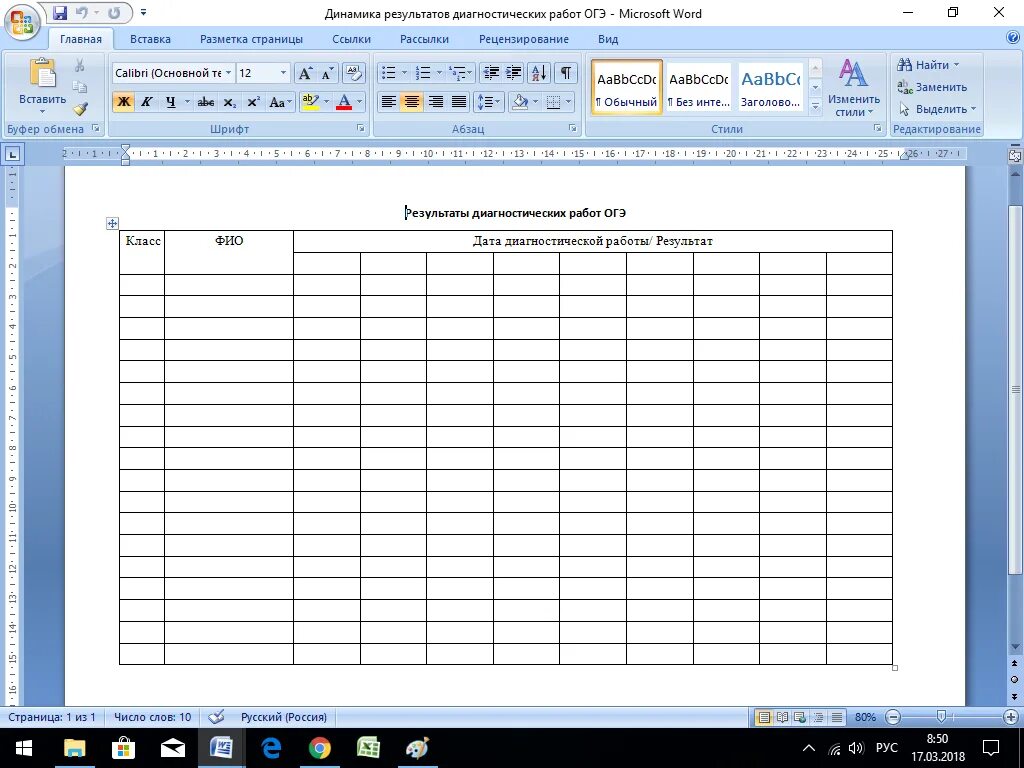The width and height of the screenshot is (1024, 768).
Task: Decrease paragraph indent
Action: [x=490, y=73]
